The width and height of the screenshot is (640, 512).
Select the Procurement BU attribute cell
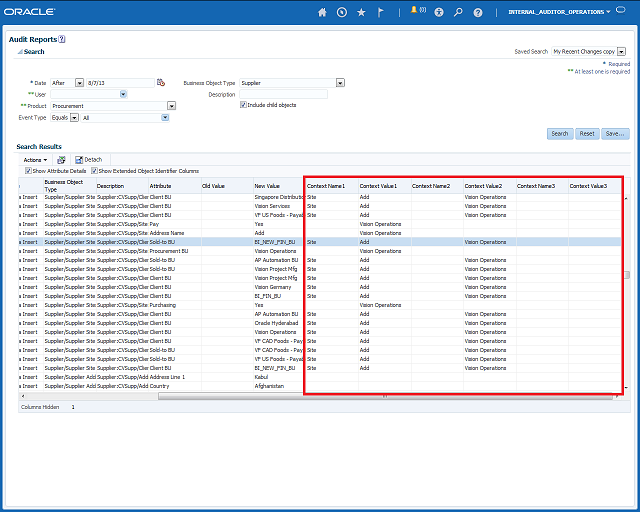point(175,251)
